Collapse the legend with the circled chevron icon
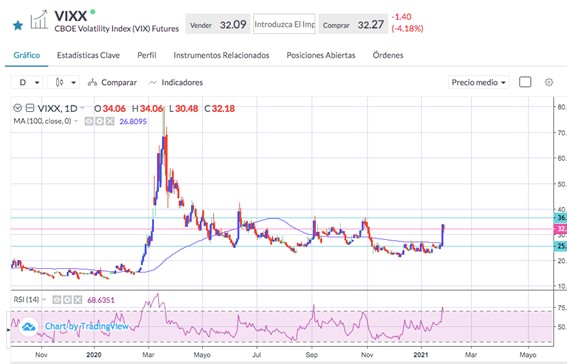The image size is (567, 364). click(x=17, y=108)
